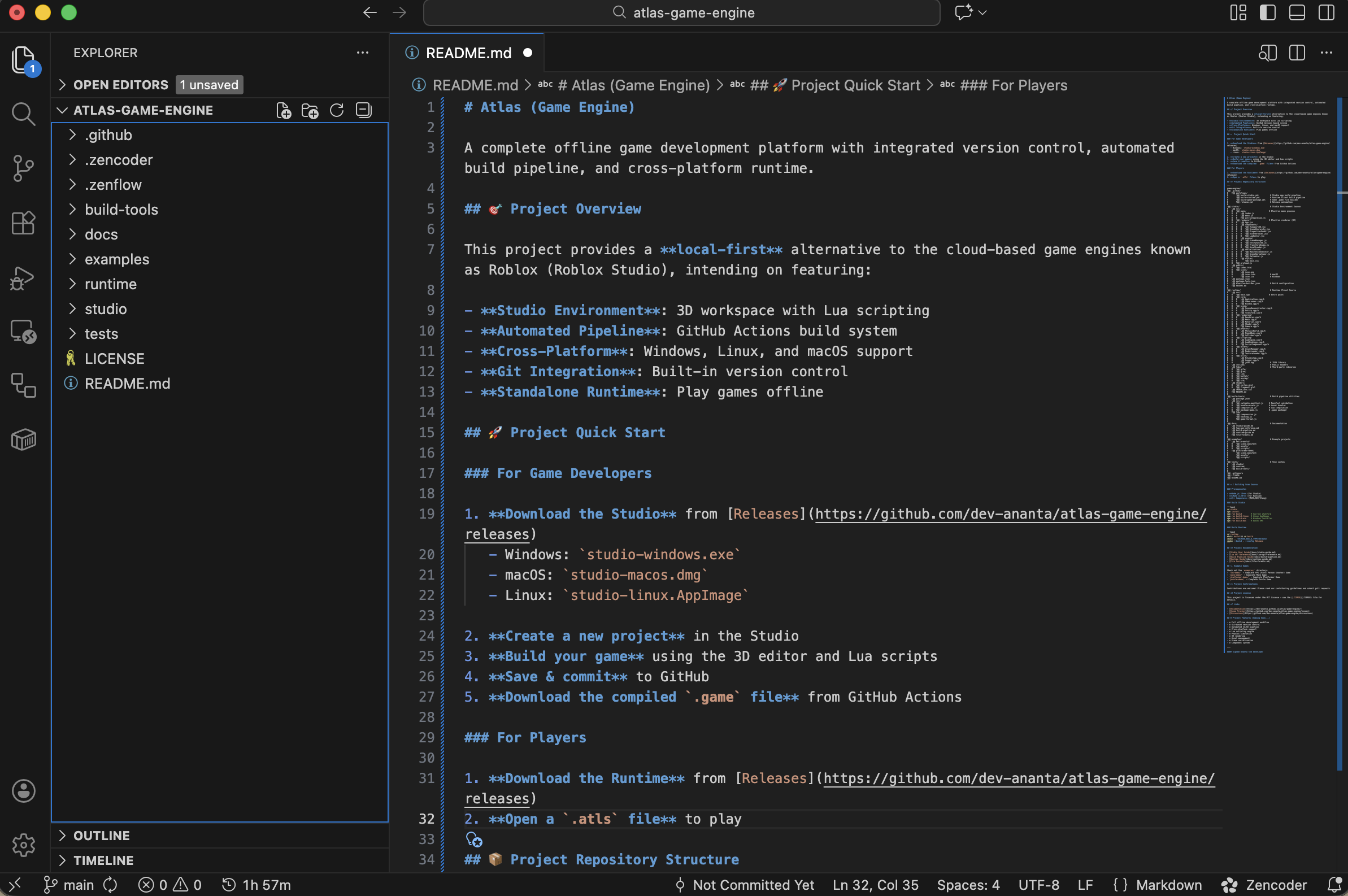Select the README.md editor tab
1348x896 pixels.
468,53
